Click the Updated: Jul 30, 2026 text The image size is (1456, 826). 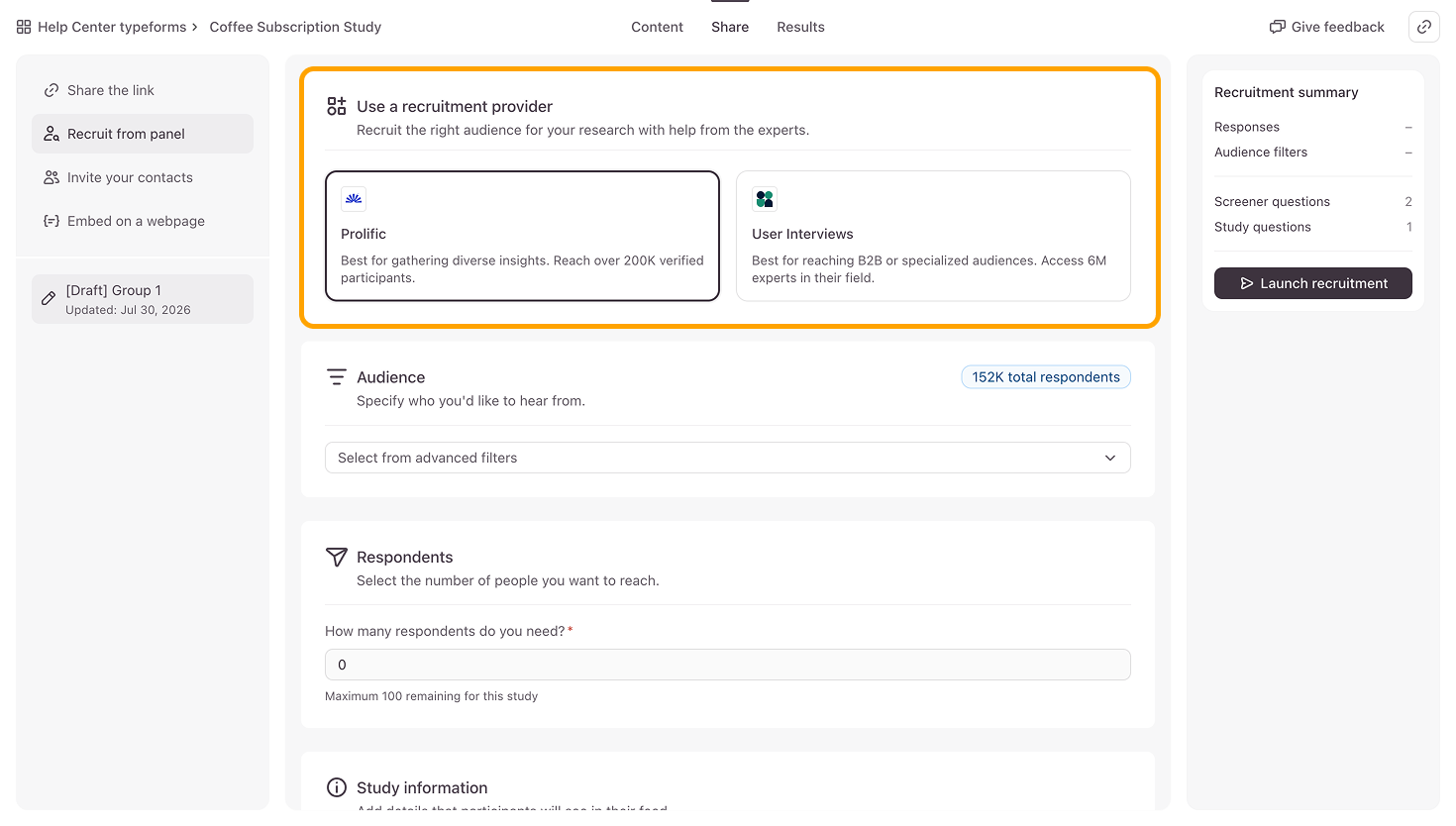tap(128, 310)
